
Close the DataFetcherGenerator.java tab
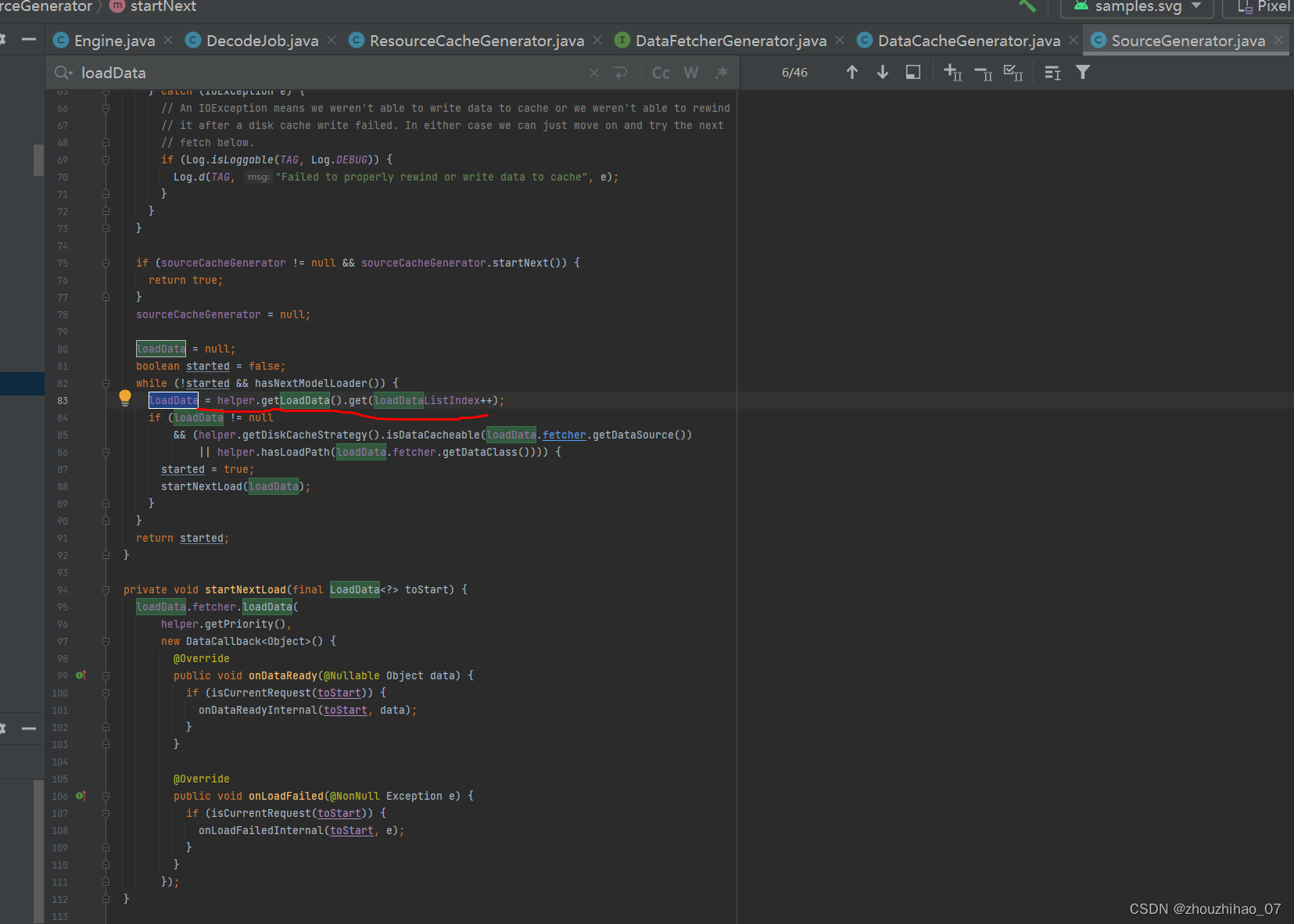(x=840, y=40)
